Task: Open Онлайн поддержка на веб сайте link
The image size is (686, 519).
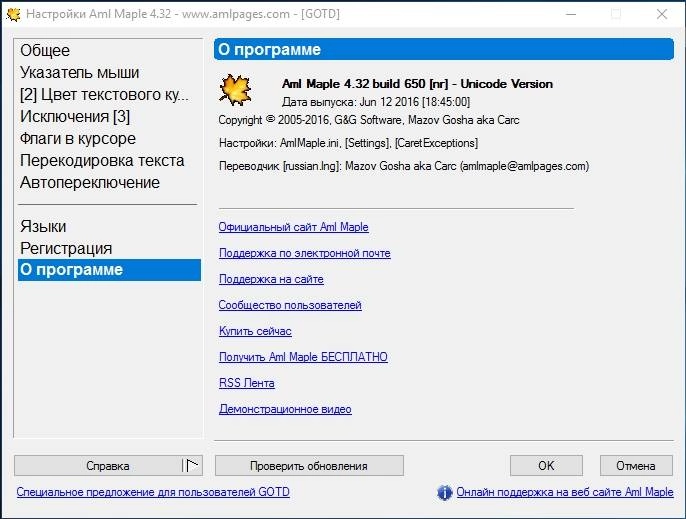Action: (x=565, y=492)
